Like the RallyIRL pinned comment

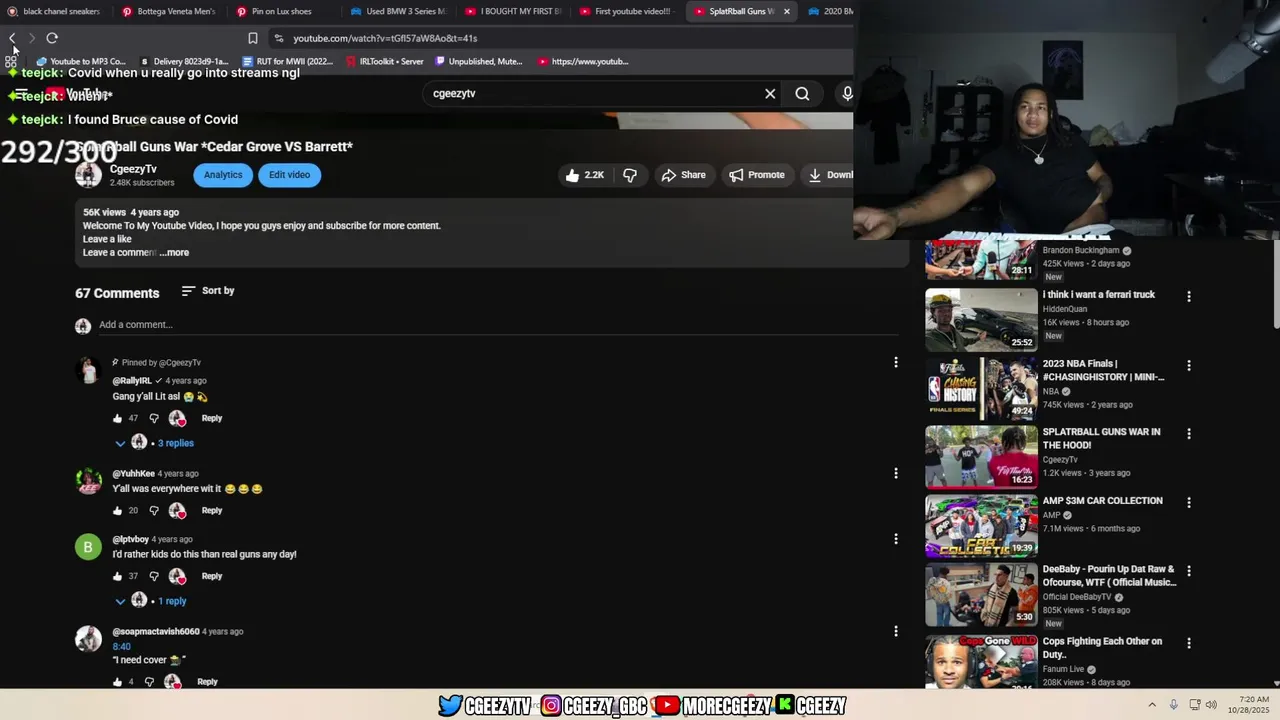click(118, 419)
